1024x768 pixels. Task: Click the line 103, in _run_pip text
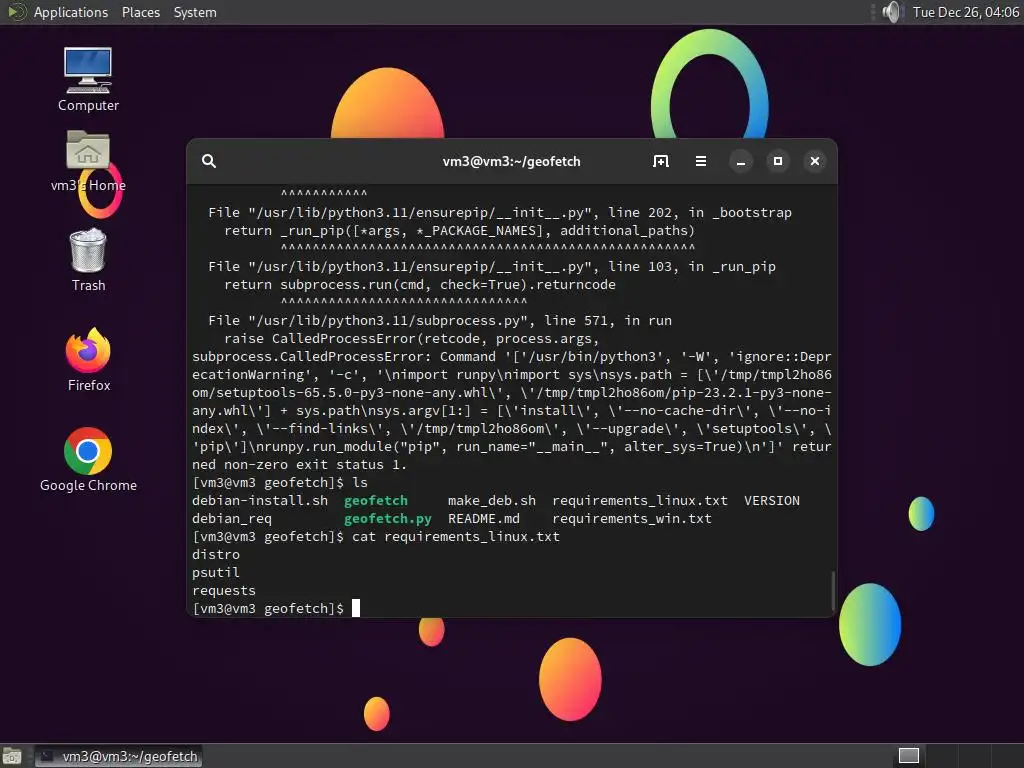pos(692,266)
